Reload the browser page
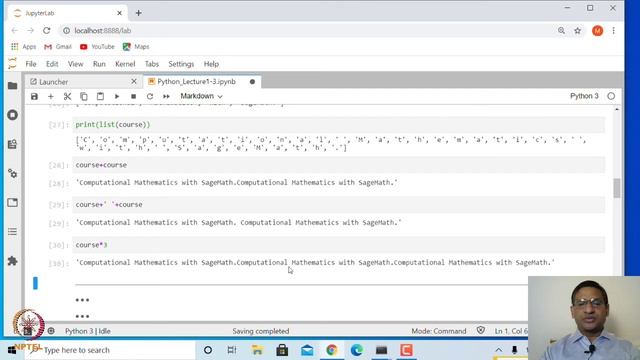This screenshot has width=640, height=360. [47, 31]
